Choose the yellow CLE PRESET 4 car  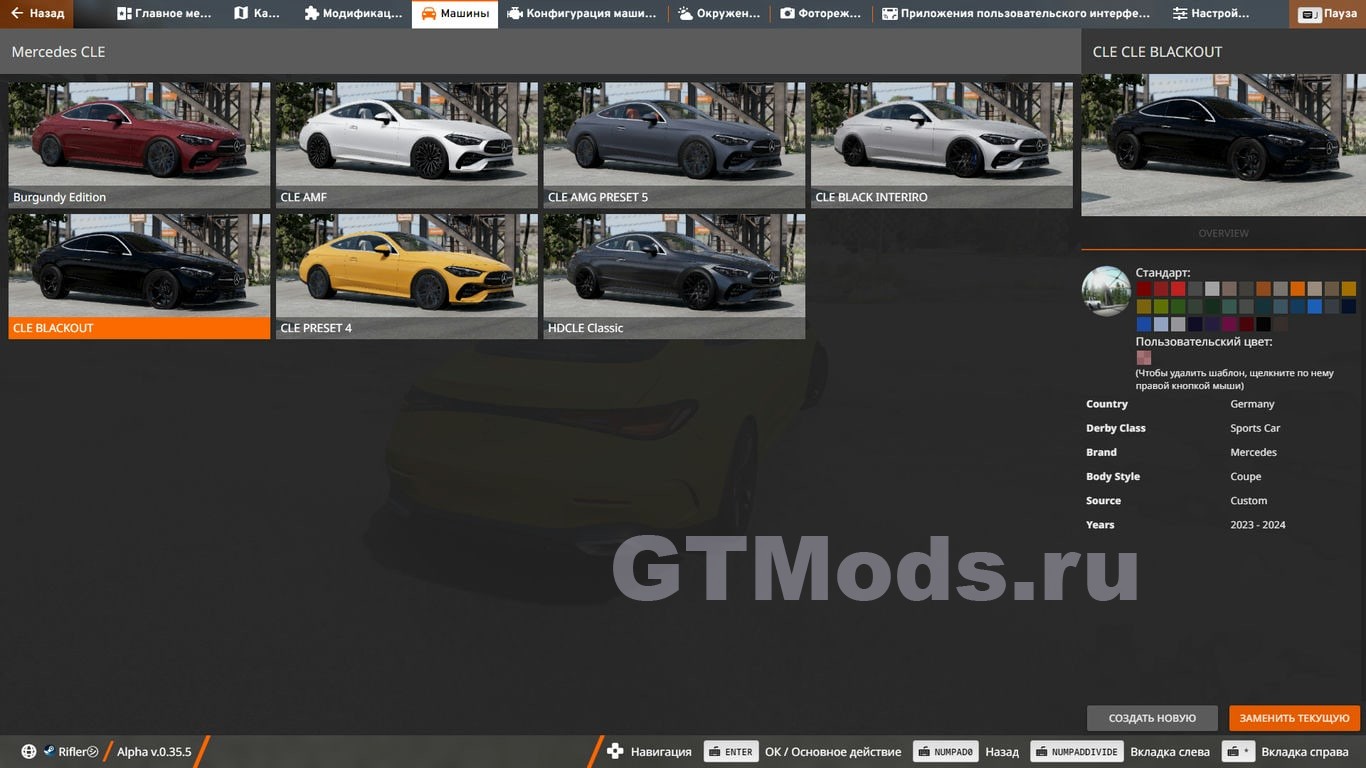[x=407, y=276]
